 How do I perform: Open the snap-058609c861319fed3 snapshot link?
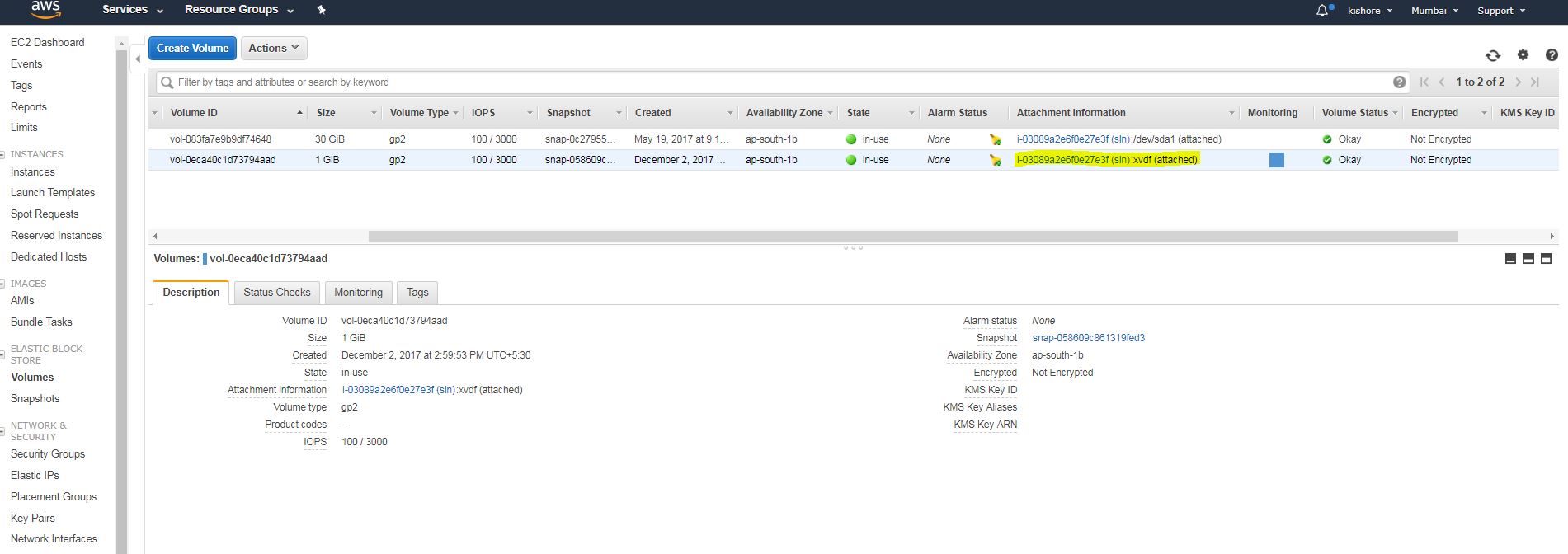point(1088,338)
